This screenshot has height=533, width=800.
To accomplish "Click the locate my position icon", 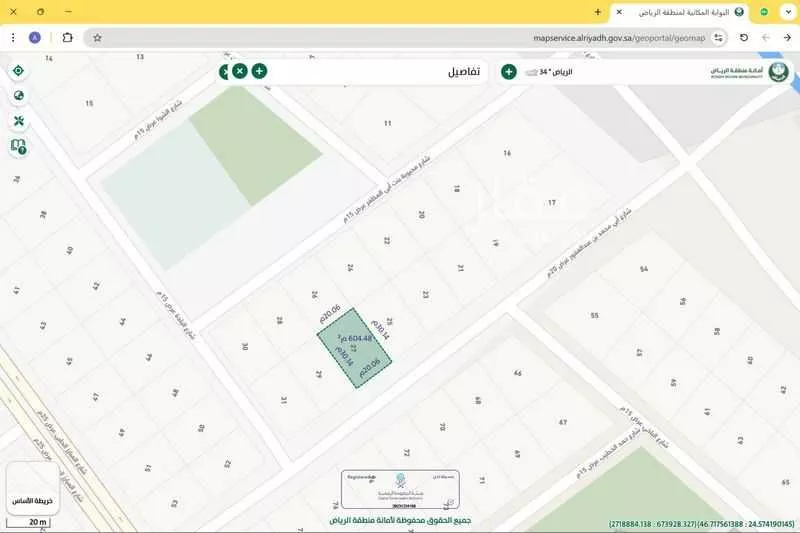I will click(18, 71).
